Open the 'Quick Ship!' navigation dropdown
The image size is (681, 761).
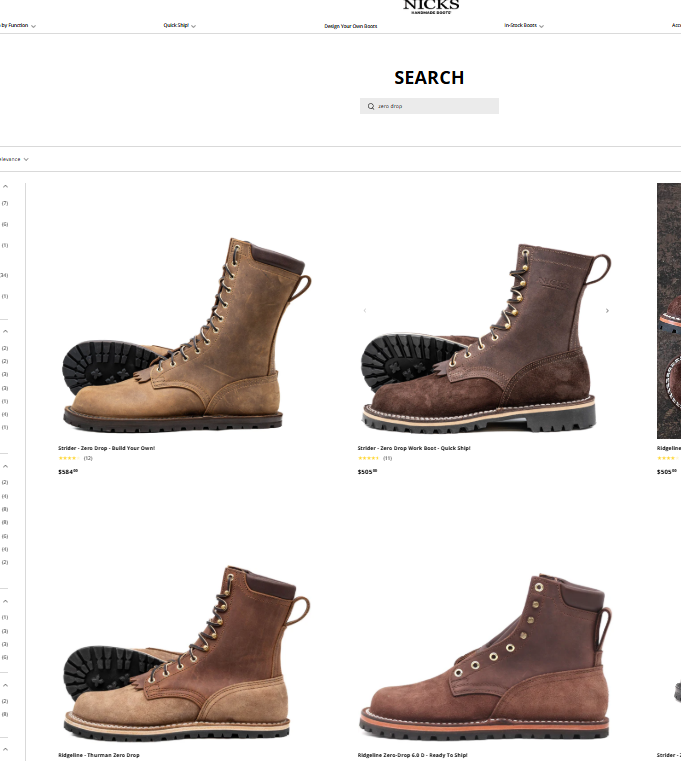(x=180, y=25)
